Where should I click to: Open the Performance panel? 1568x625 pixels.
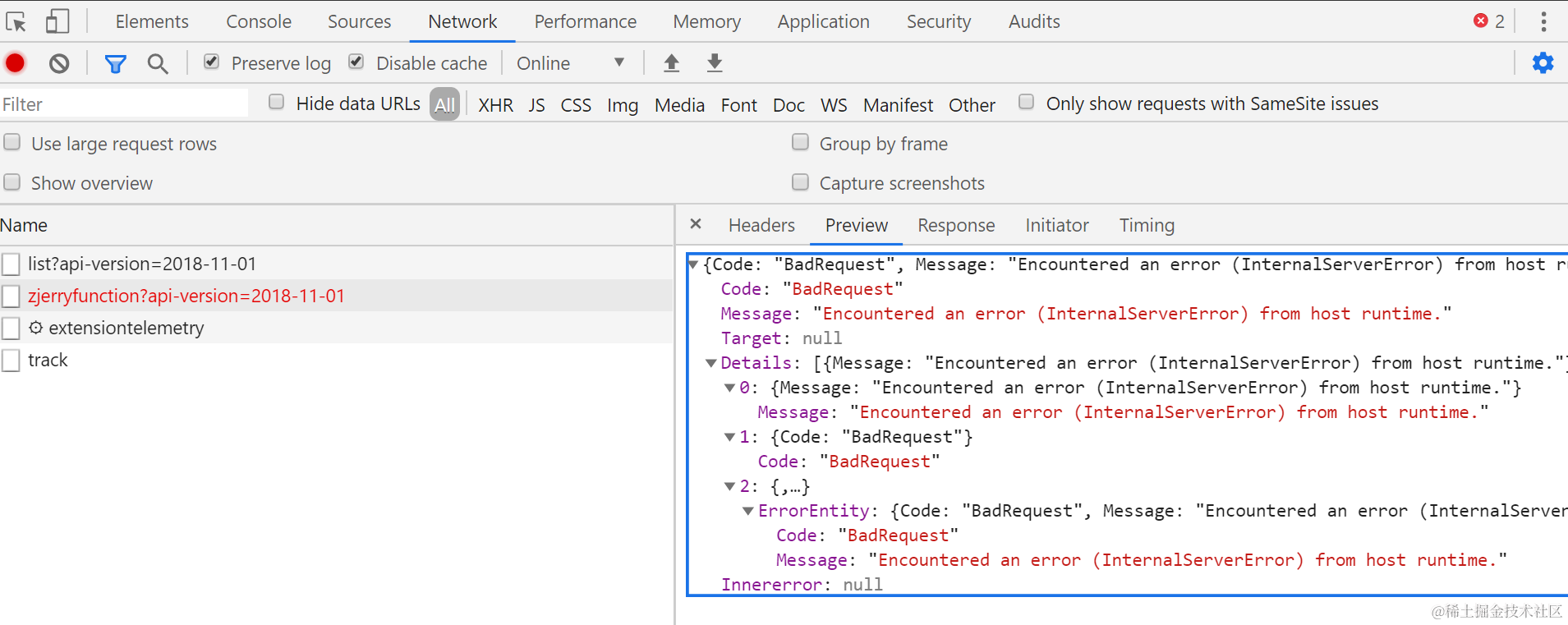point(585,21)
